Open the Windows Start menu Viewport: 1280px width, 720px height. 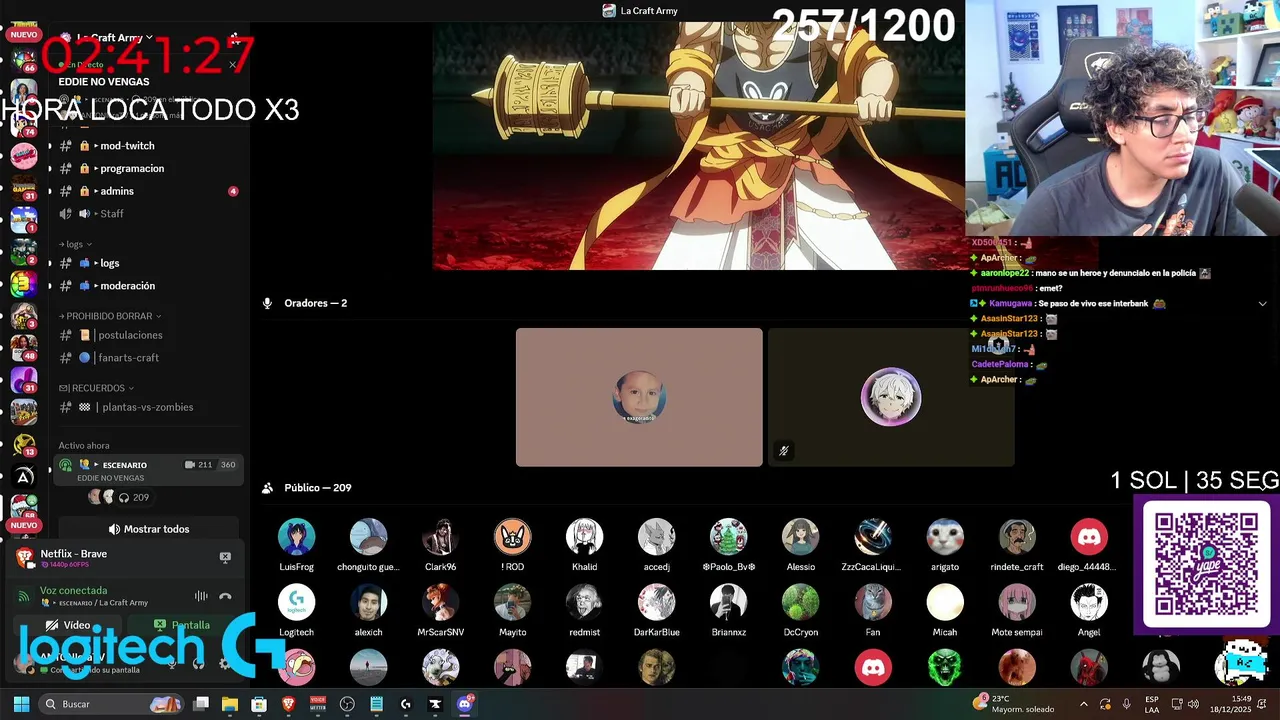[x=21, y=704]
